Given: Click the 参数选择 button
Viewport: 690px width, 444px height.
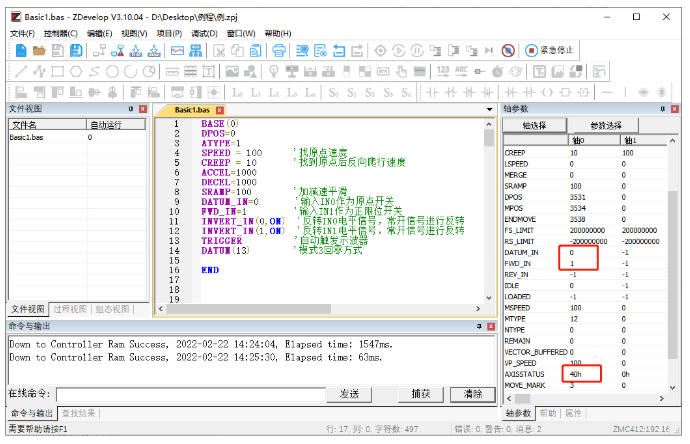Looking at the screenshot, I should point(606,125).
